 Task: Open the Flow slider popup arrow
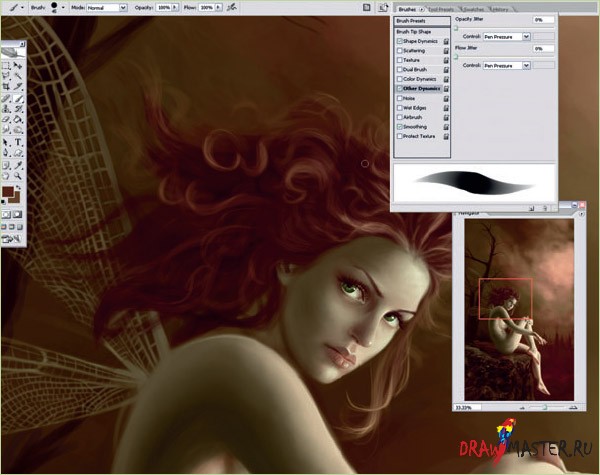coord(218,7)
